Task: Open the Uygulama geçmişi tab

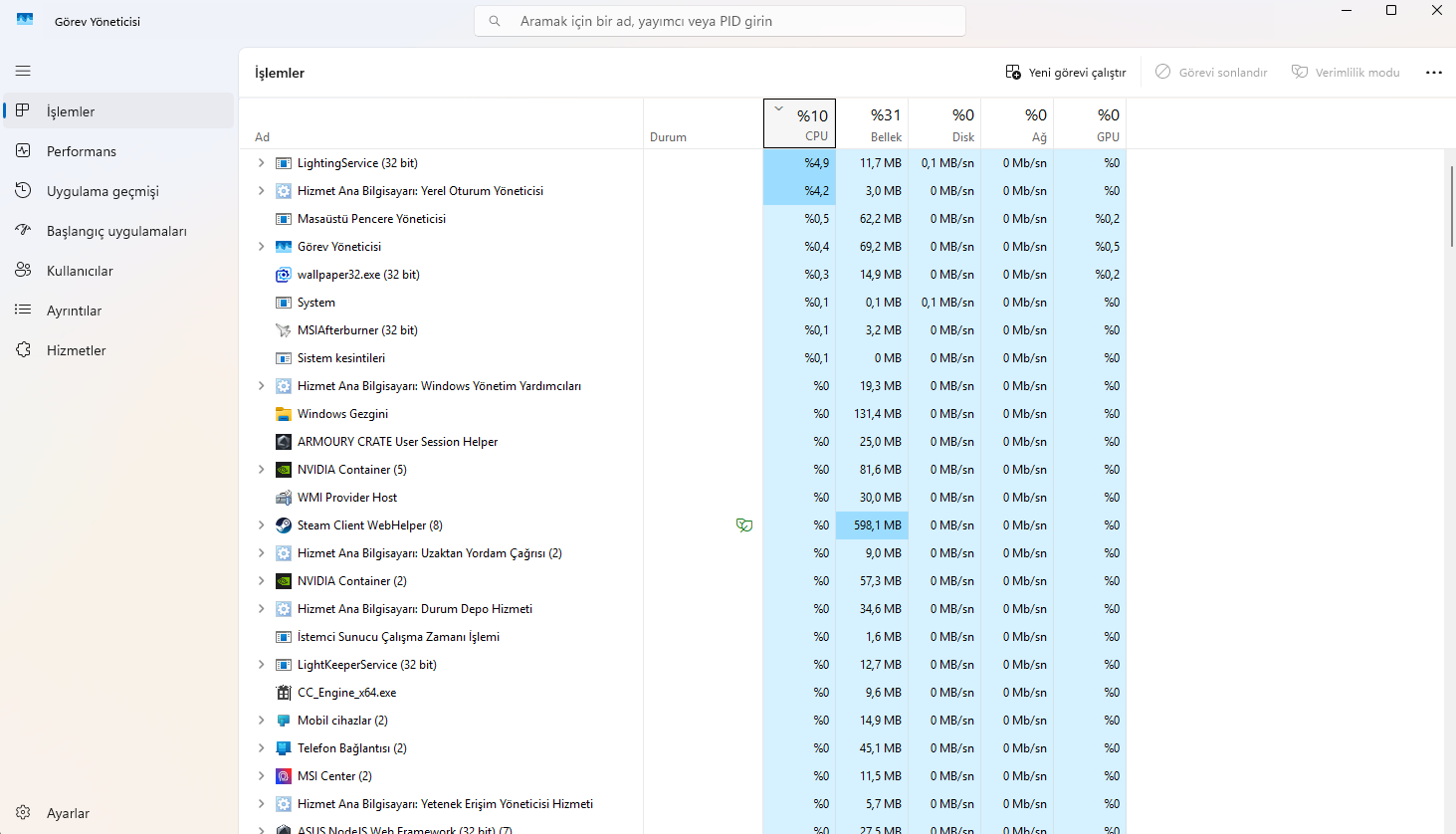Action: tap(118, 191)
